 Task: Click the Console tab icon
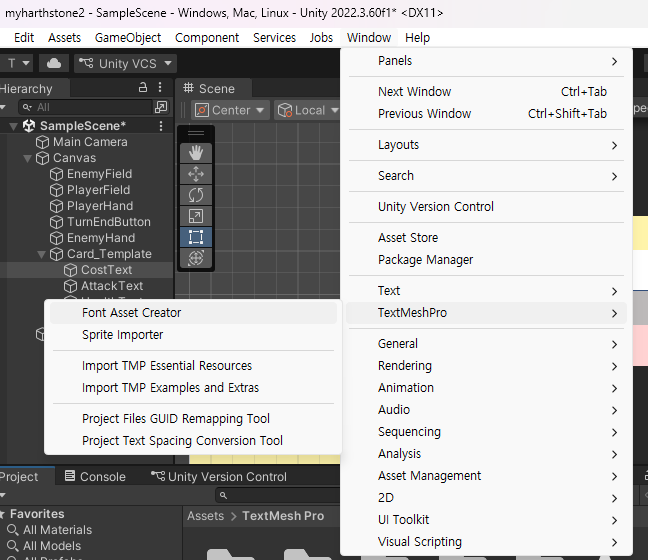[x=70, y=476]
